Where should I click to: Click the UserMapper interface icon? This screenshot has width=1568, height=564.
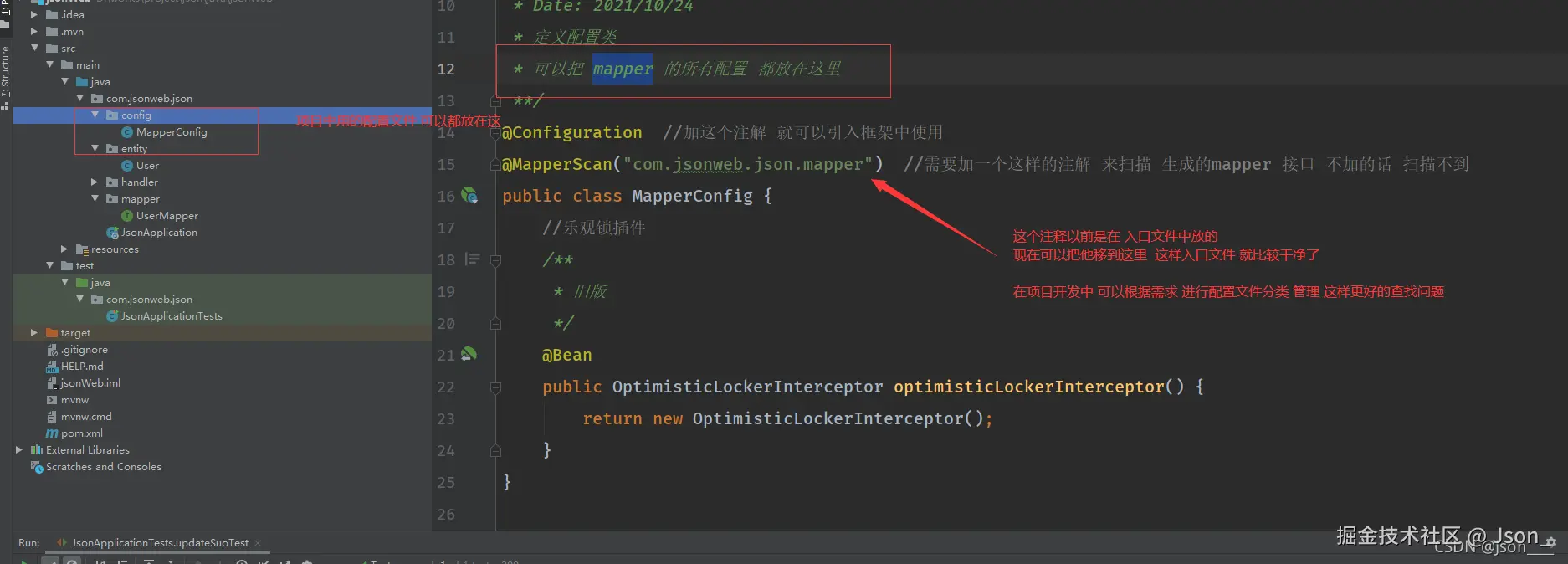click(x=127, y=216)
